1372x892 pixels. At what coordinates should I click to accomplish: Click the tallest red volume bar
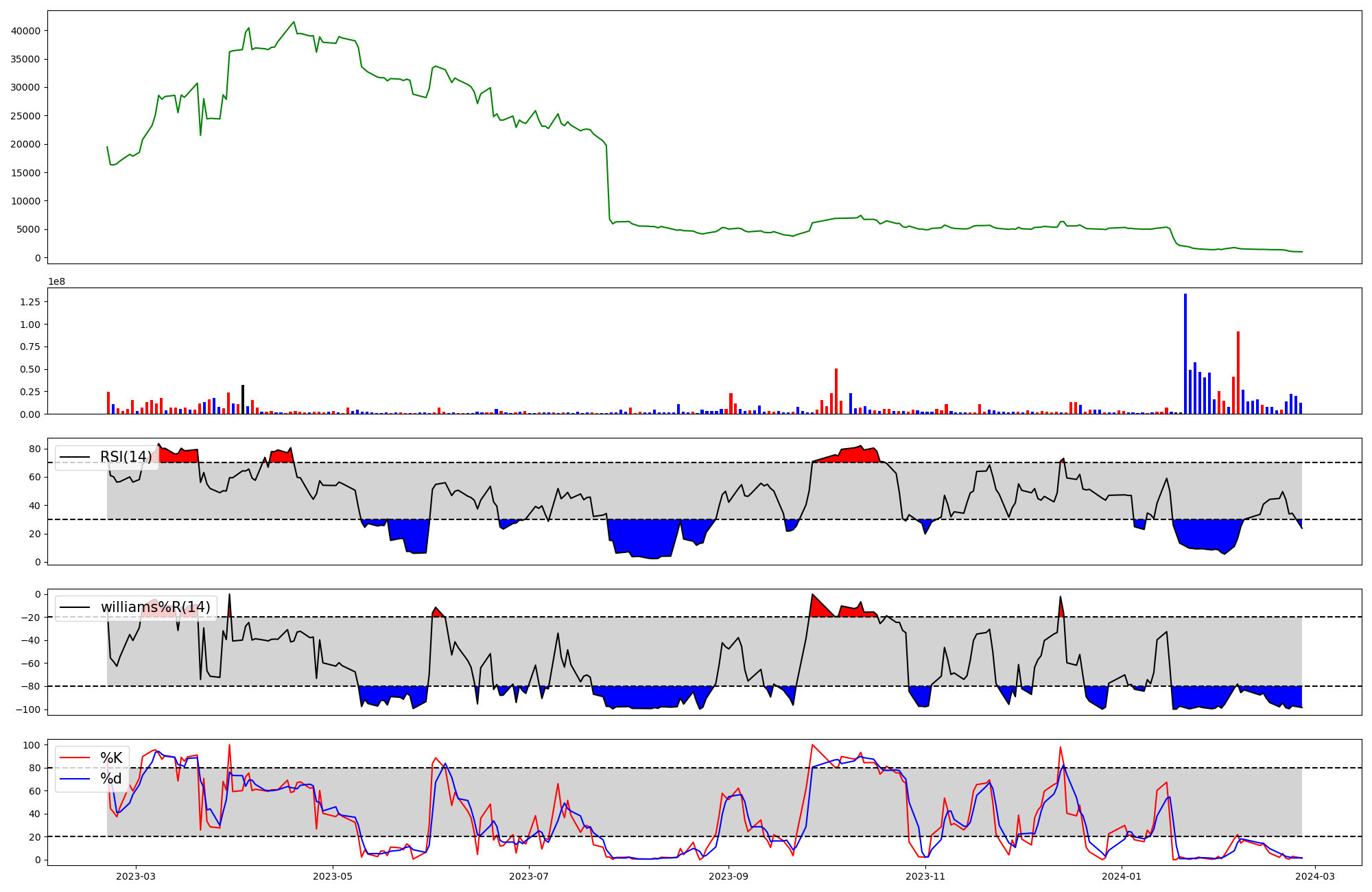coord(1238,373)
